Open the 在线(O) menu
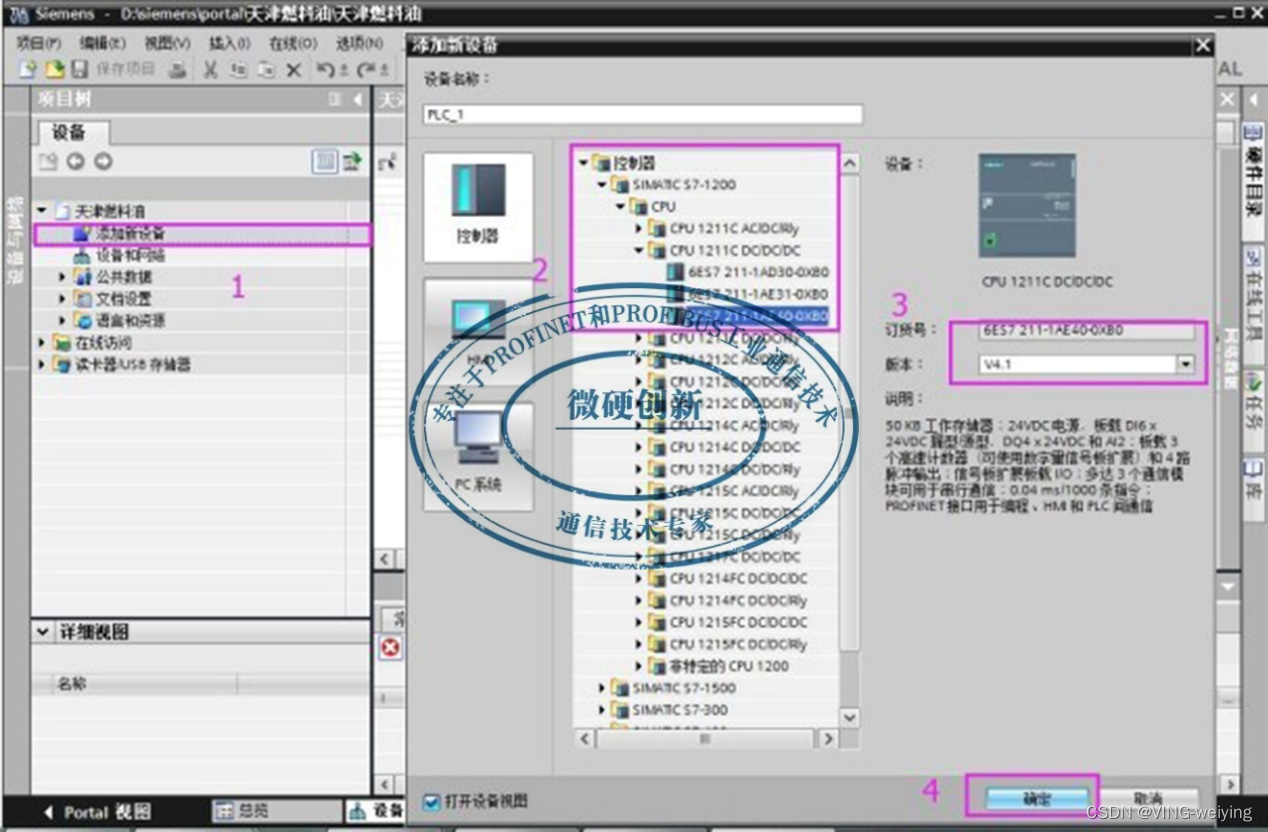This screenshot has height=832, width=1268. tap(293, 43)
